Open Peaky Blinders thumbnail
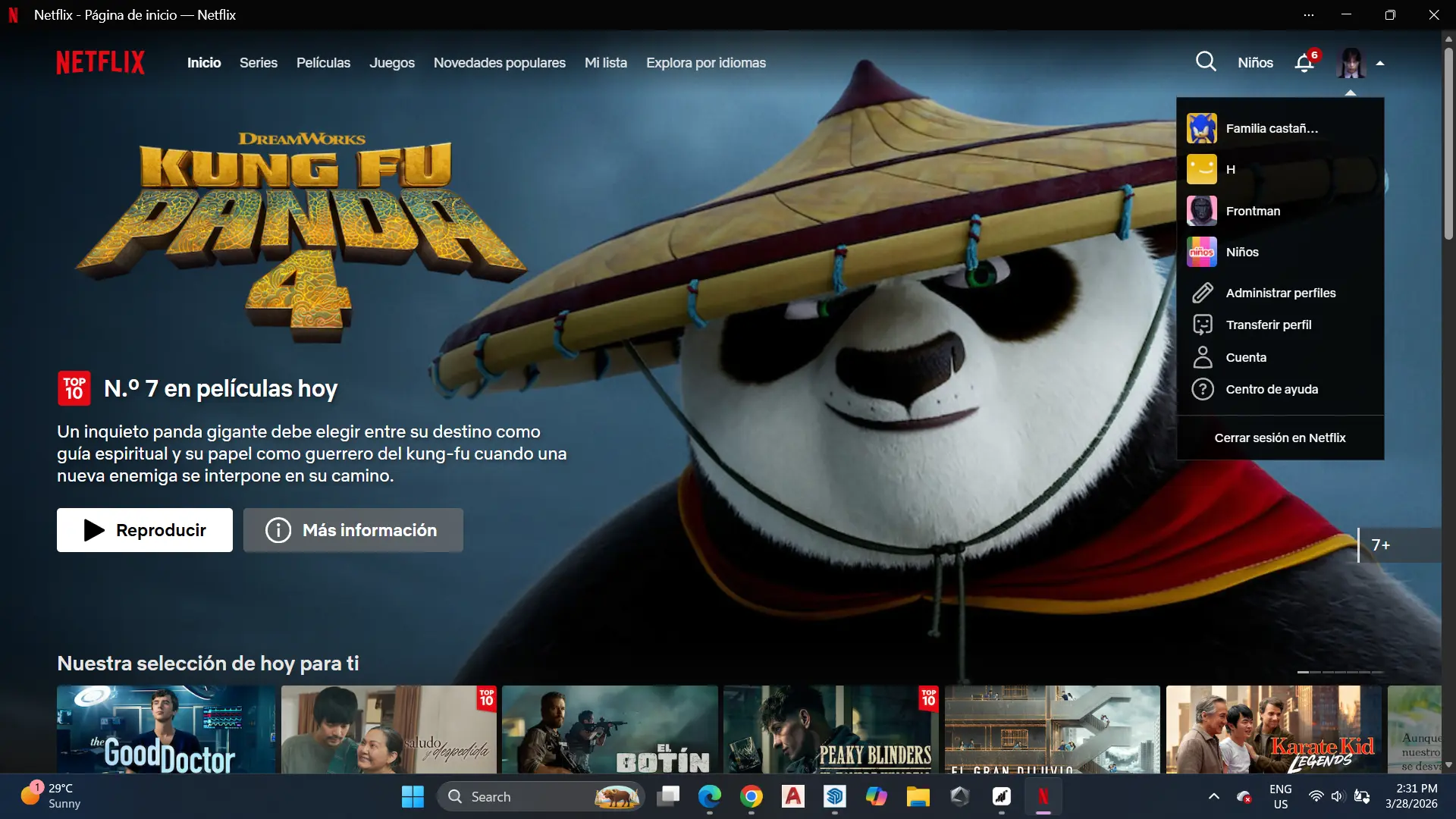 coord(831,730)
